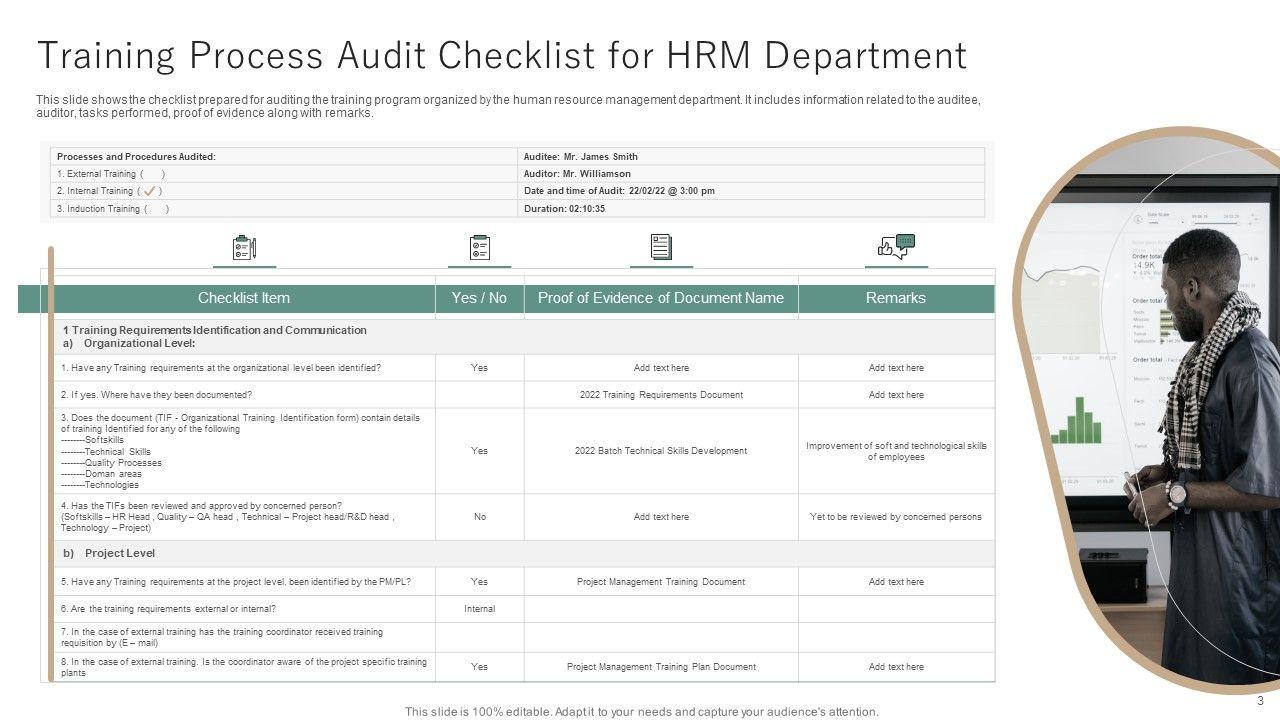Screen dimensions: 1280x720
Task: Select the Auditor: Mr. Williamson field
Action: [x=577, y=174]
